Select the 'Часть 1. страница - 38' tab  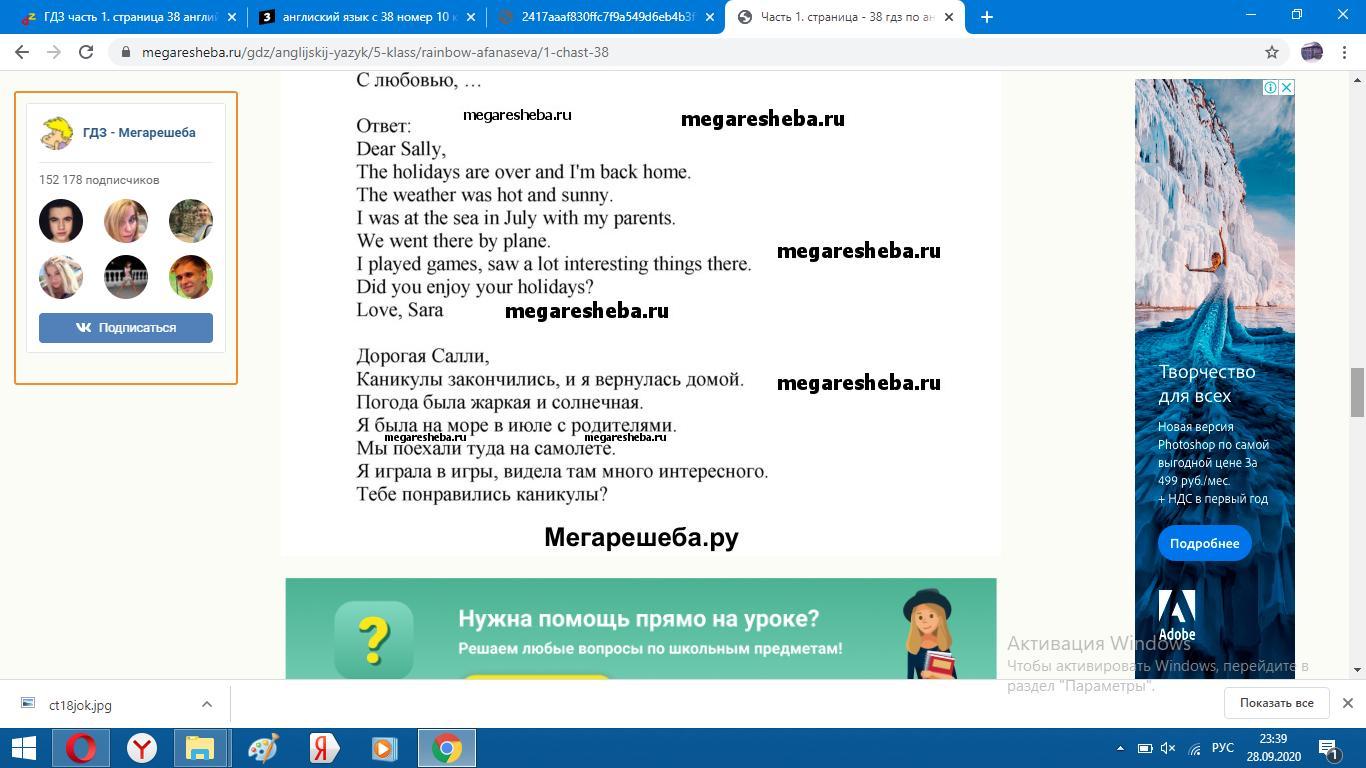pos(846,17)
